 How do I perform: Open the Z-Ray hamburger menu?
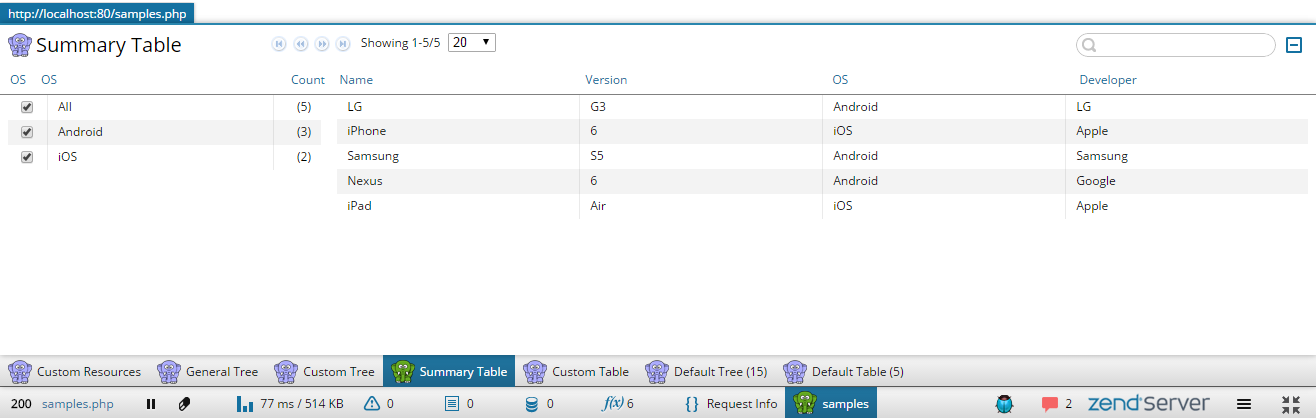(1244, 404)
